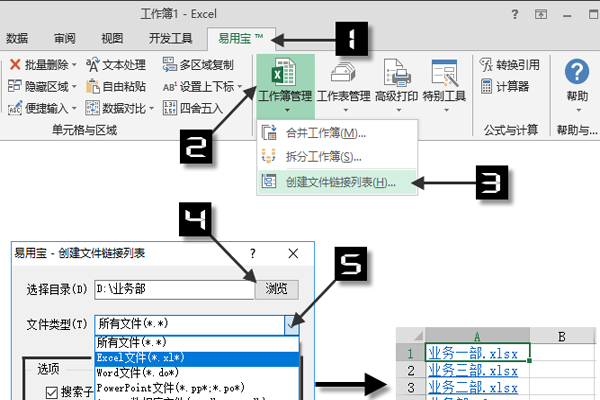The width and height of the screenshot is (600, 400).
Task: Launch the 计算器 calculator tool
Action: (x=504, y=87)
